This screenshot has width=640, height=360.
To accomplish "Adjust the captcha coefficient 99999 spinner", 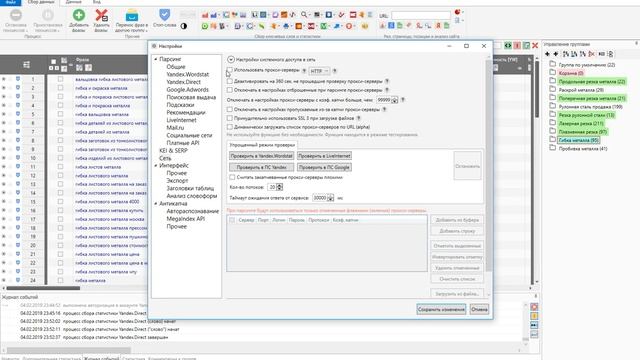I will 395,100.
